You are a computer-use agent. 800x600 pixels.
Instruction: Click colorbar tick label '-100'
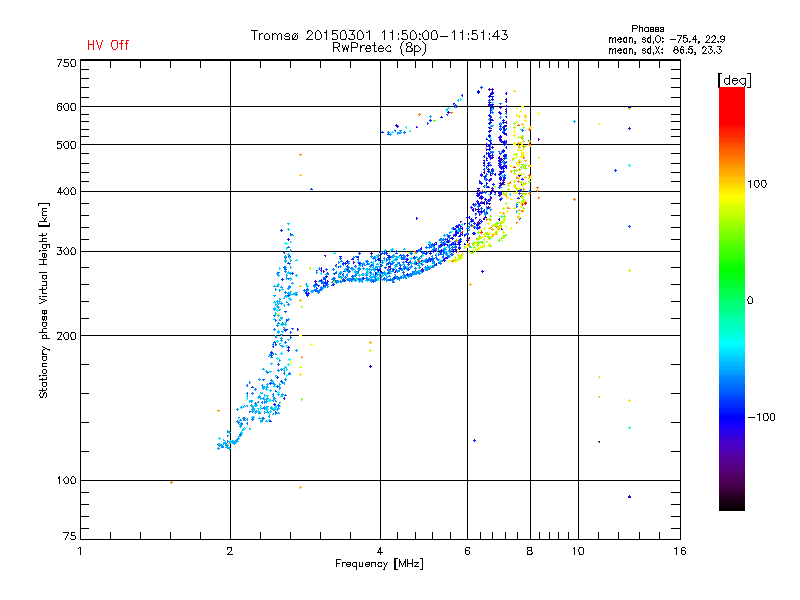click(761, 417)
